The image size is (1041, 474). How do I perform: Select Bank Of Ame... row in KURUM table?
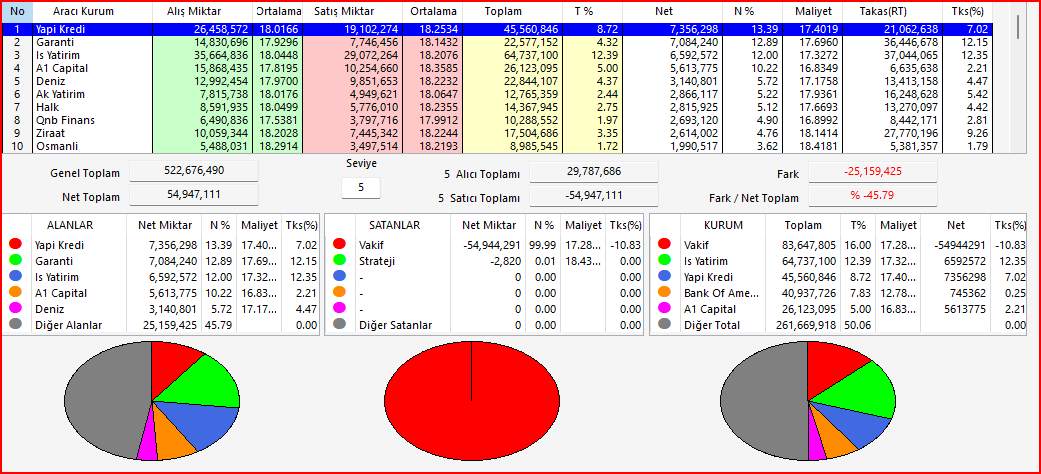838,293
